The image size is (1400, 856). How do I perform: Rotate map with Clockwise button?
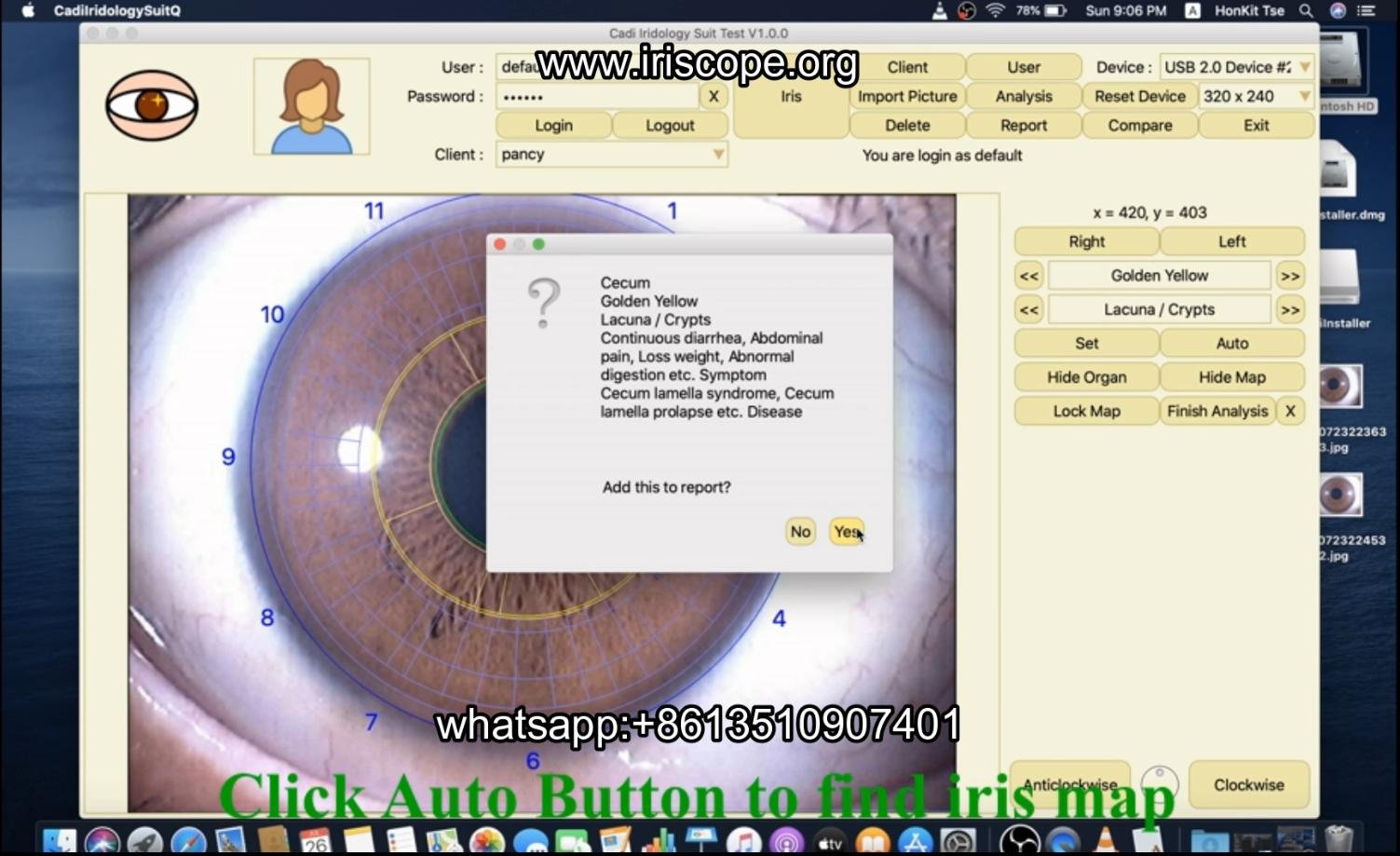(1249, 785)
